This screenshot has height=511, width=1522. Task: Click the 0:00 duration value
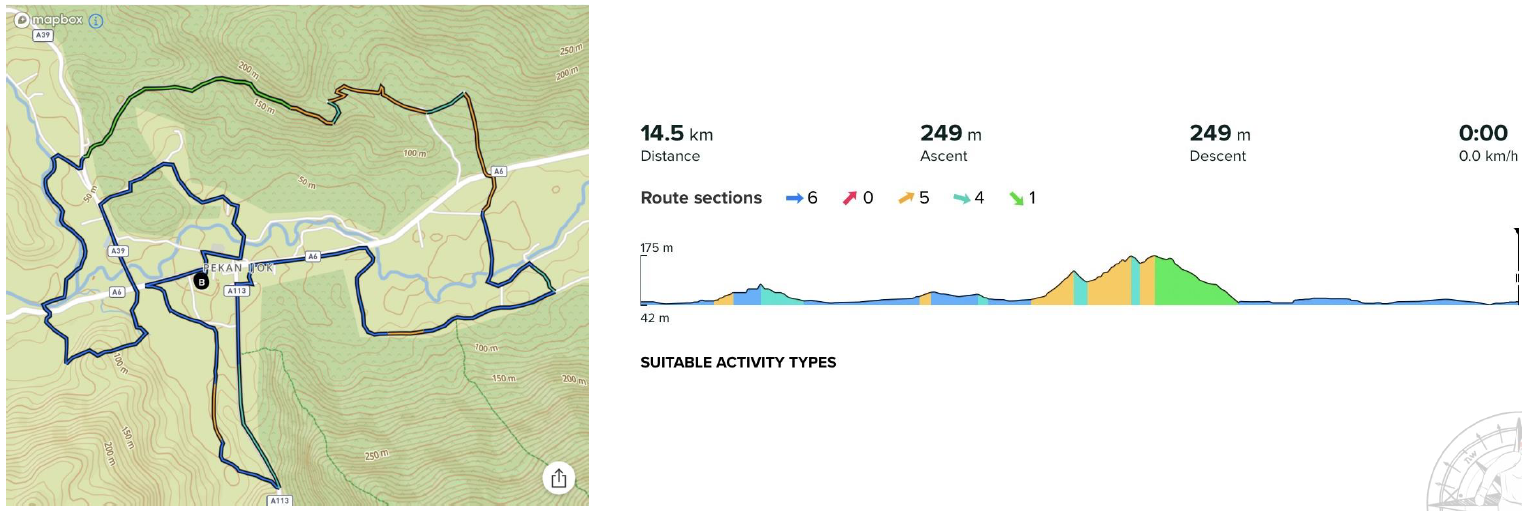1483,134
